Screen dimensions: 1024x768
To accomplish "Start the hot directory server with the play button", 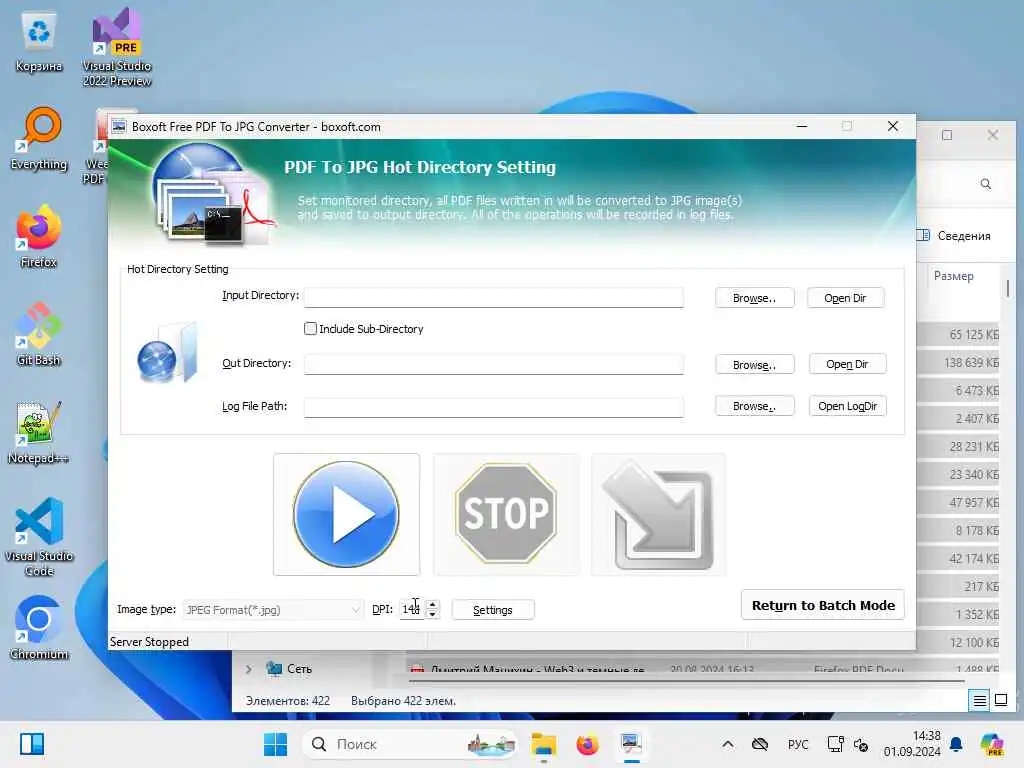I will 346,514.
